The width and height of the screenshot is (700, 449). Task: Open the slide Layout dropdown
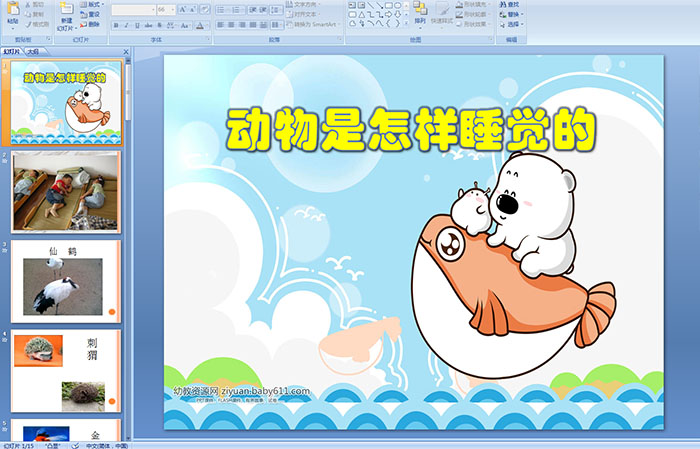(92, 5)
